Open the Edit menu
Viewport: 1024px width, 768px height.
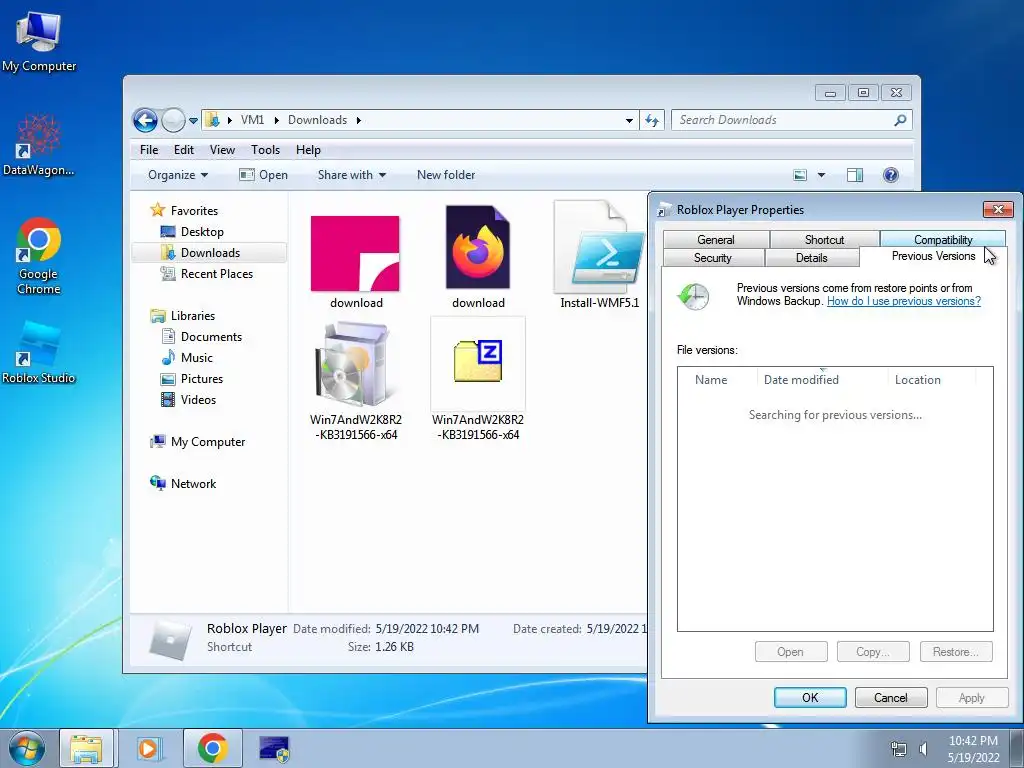tap(184, 150)
